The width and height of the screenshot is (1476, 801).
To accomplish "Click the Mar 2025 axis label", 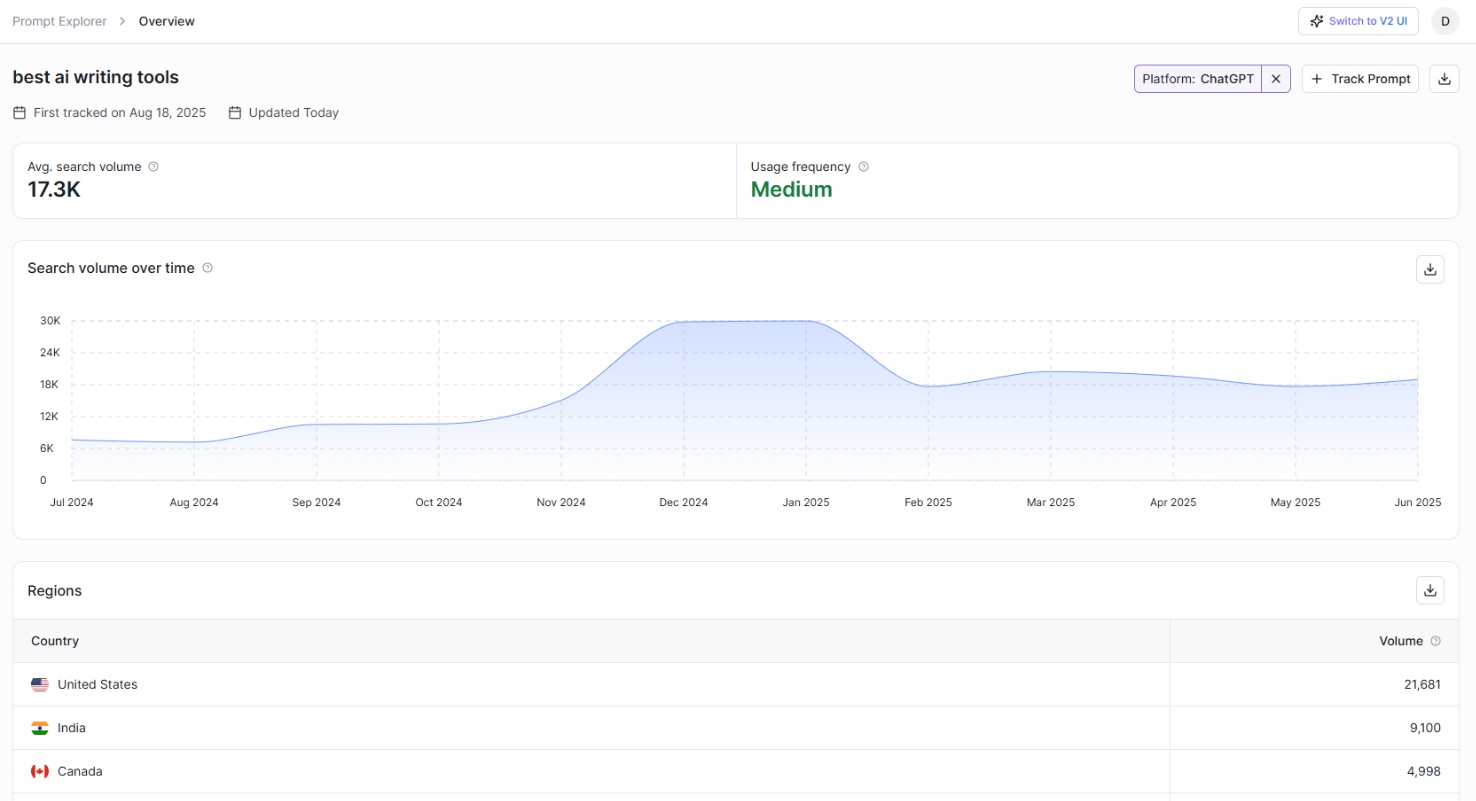I will click(1051, 503).
